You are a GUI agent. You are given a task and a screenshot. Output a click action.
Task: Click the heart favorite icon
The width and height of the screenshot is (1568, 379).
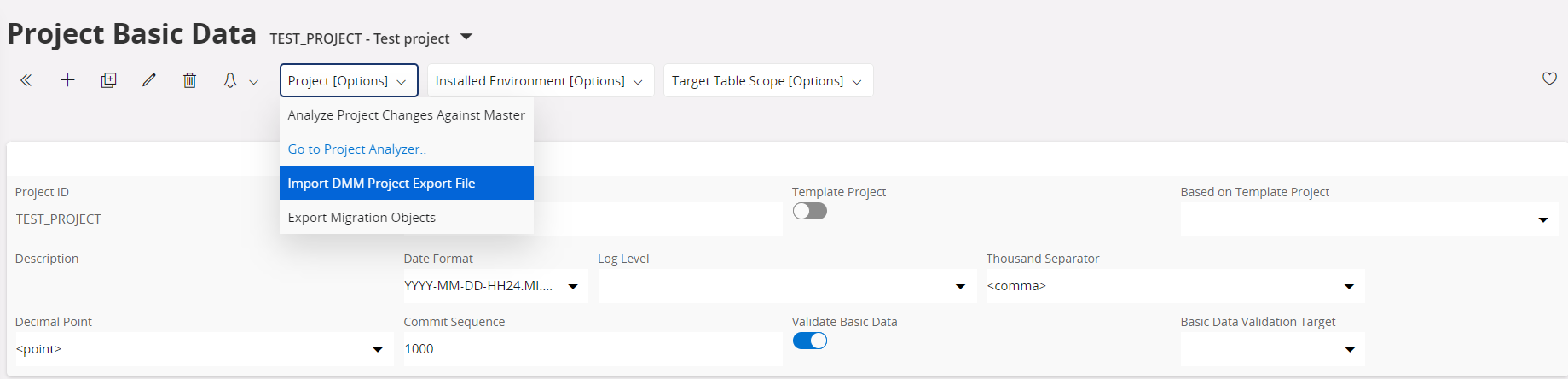1549,79
